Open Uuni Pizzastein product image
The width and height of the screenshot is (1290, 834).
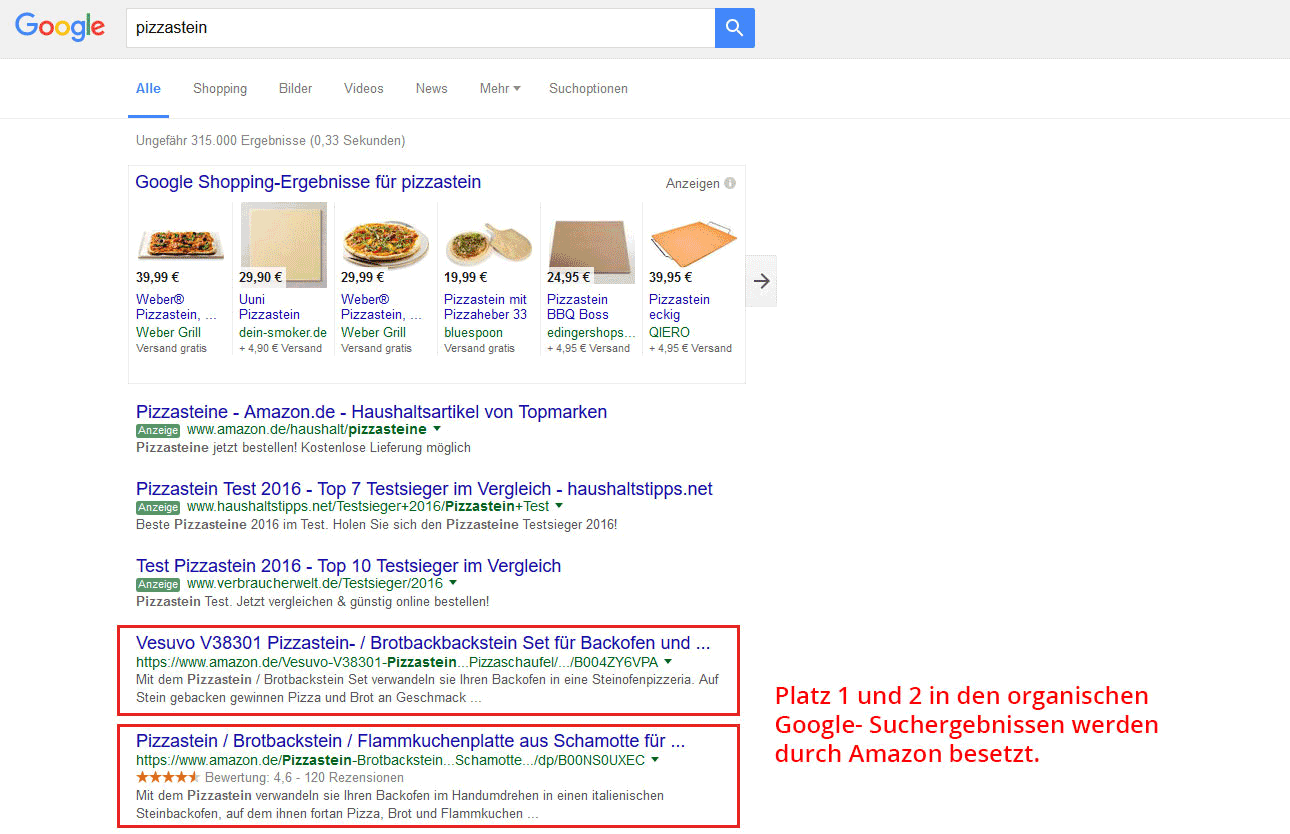point(283,245)
